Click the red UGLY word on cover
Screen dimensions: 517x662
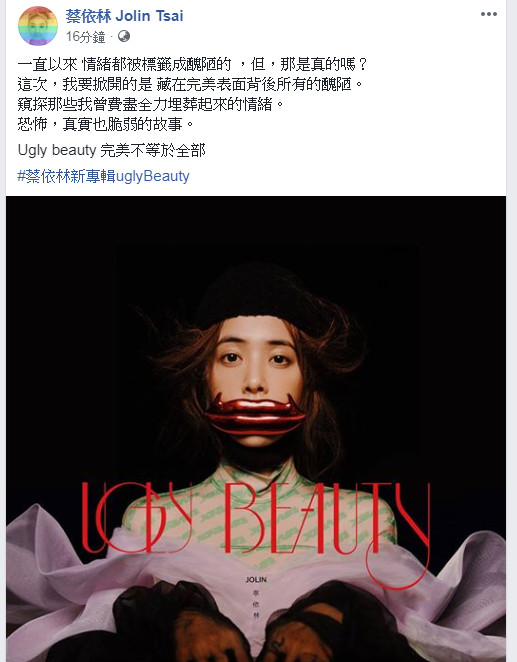point(136,518)
